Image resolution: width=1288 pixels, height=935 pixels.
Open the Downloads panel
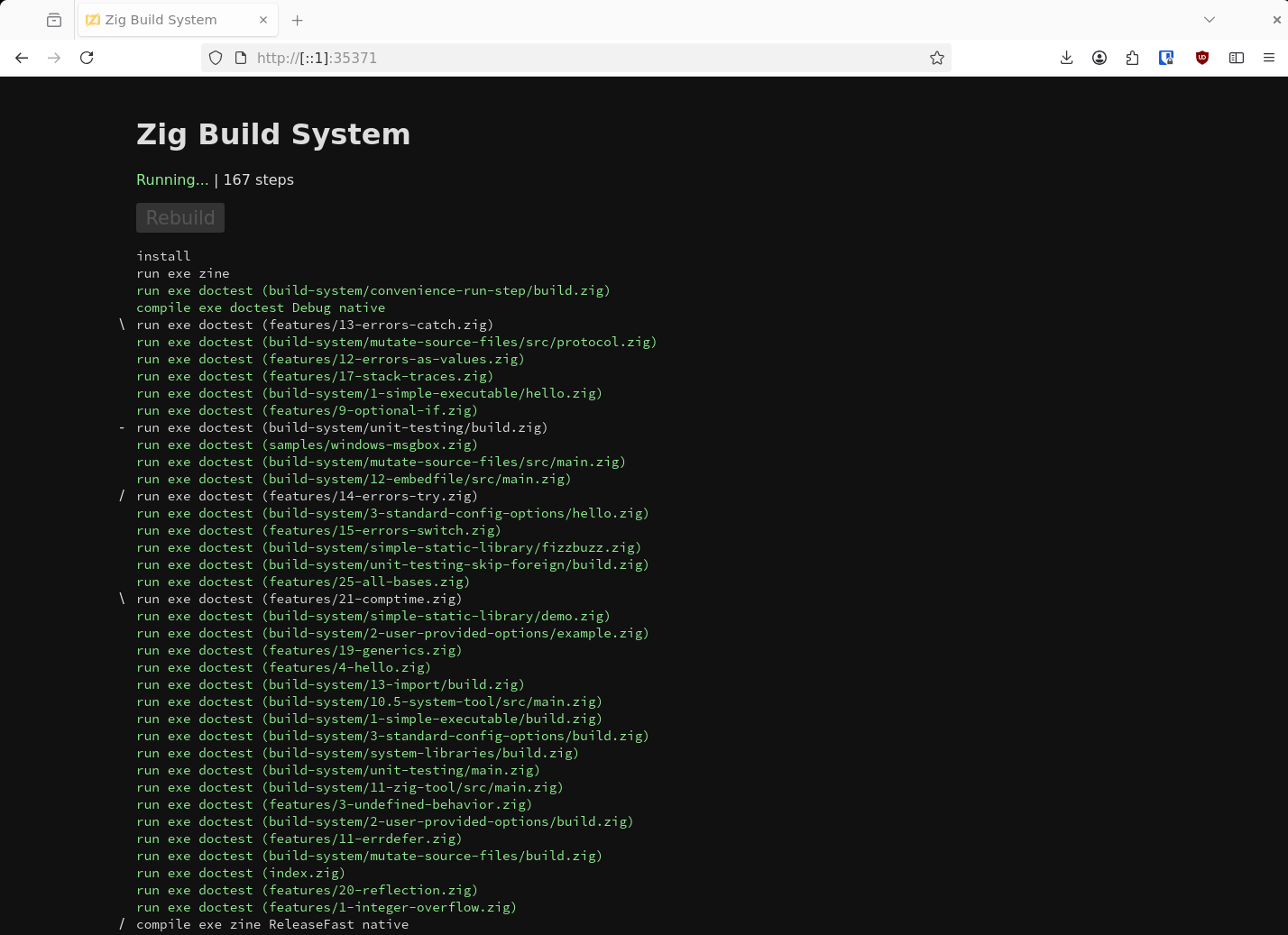tap(1066, 58)
